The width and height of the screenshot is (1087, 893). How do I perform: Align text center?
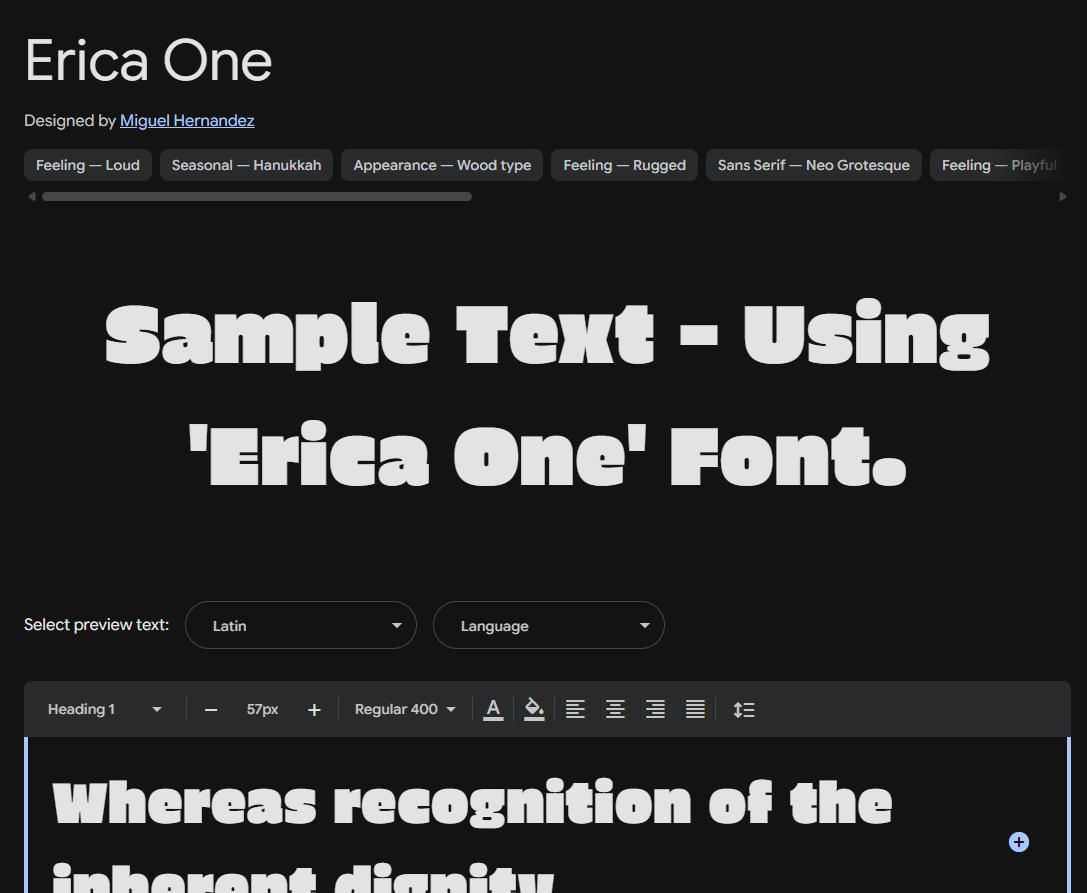click(616, 709)
